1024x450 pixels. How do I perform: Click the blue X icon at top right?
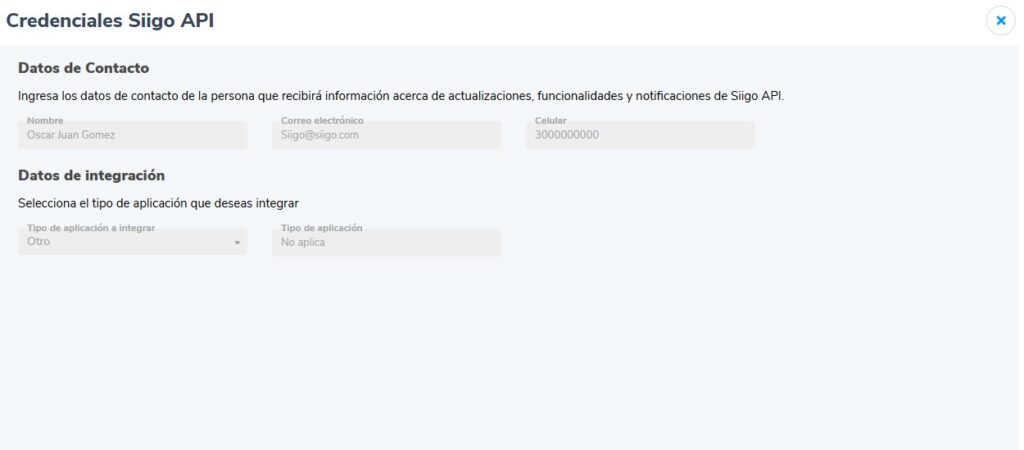[x=1000, y=21]
